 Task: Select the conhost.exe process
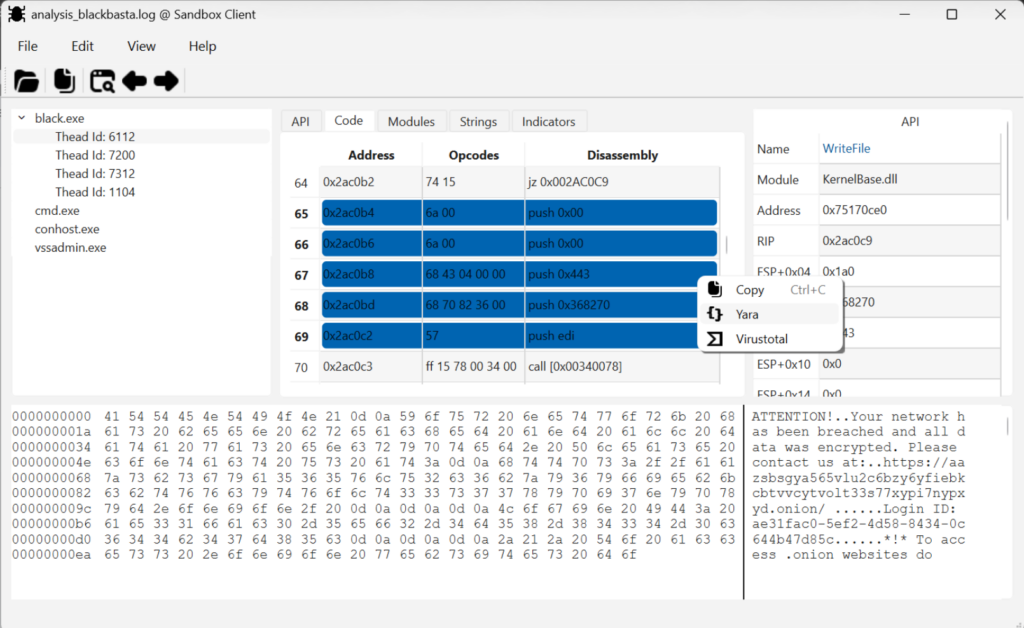67,229
